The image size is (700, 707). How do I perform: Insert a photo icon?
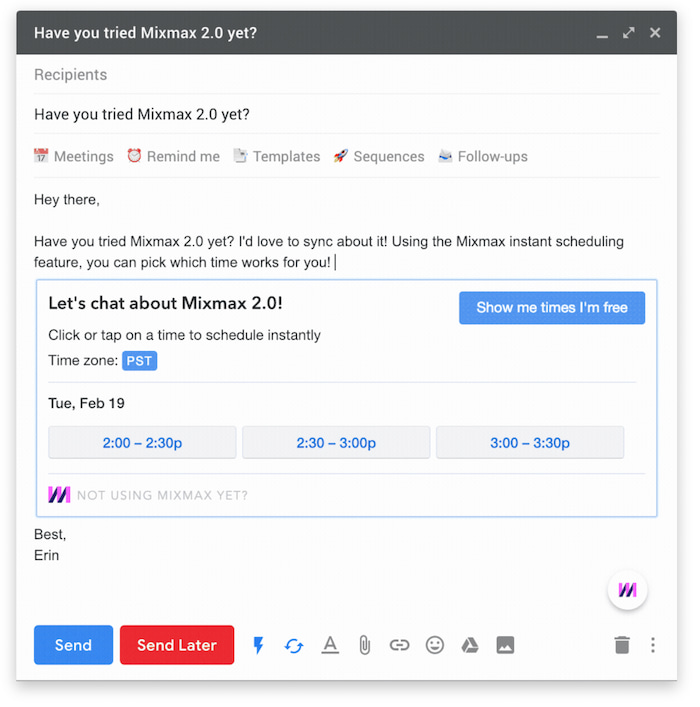pyautogui.click(x=505, y=646)
